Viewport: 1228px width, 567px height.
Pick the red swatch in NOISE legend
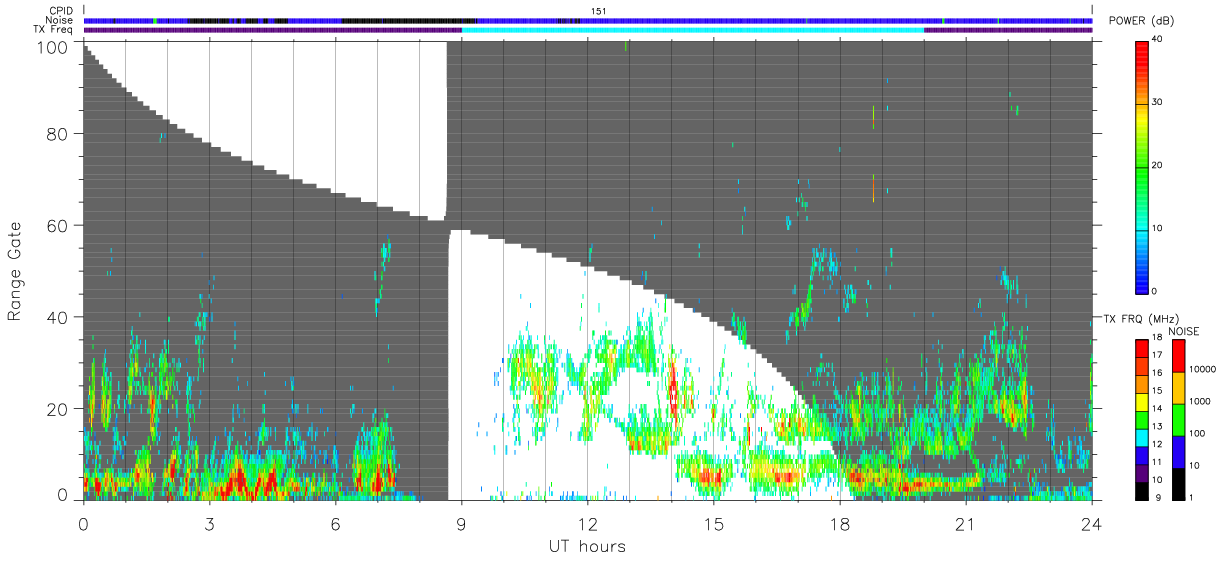(1180, 356)
